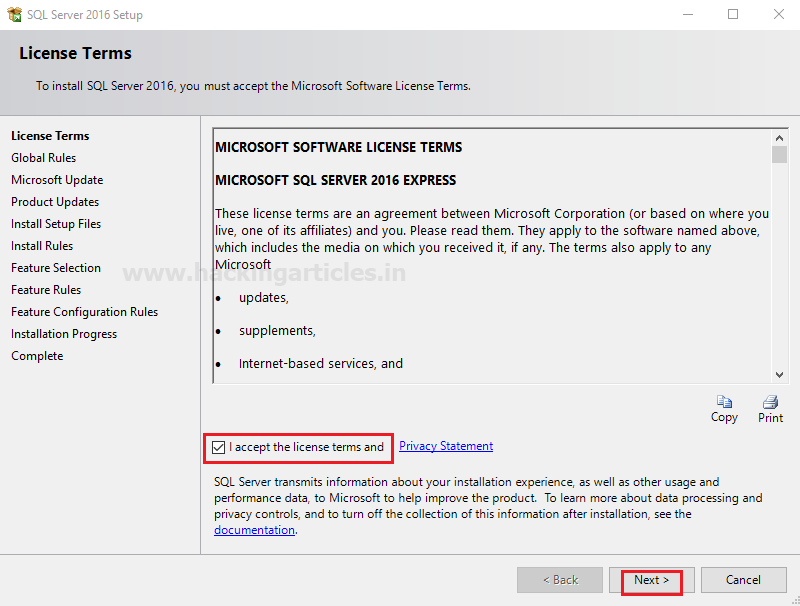
Task: Select Feature Selection step in sidebar
Action: pyautogui.click(x=56, y=268)
